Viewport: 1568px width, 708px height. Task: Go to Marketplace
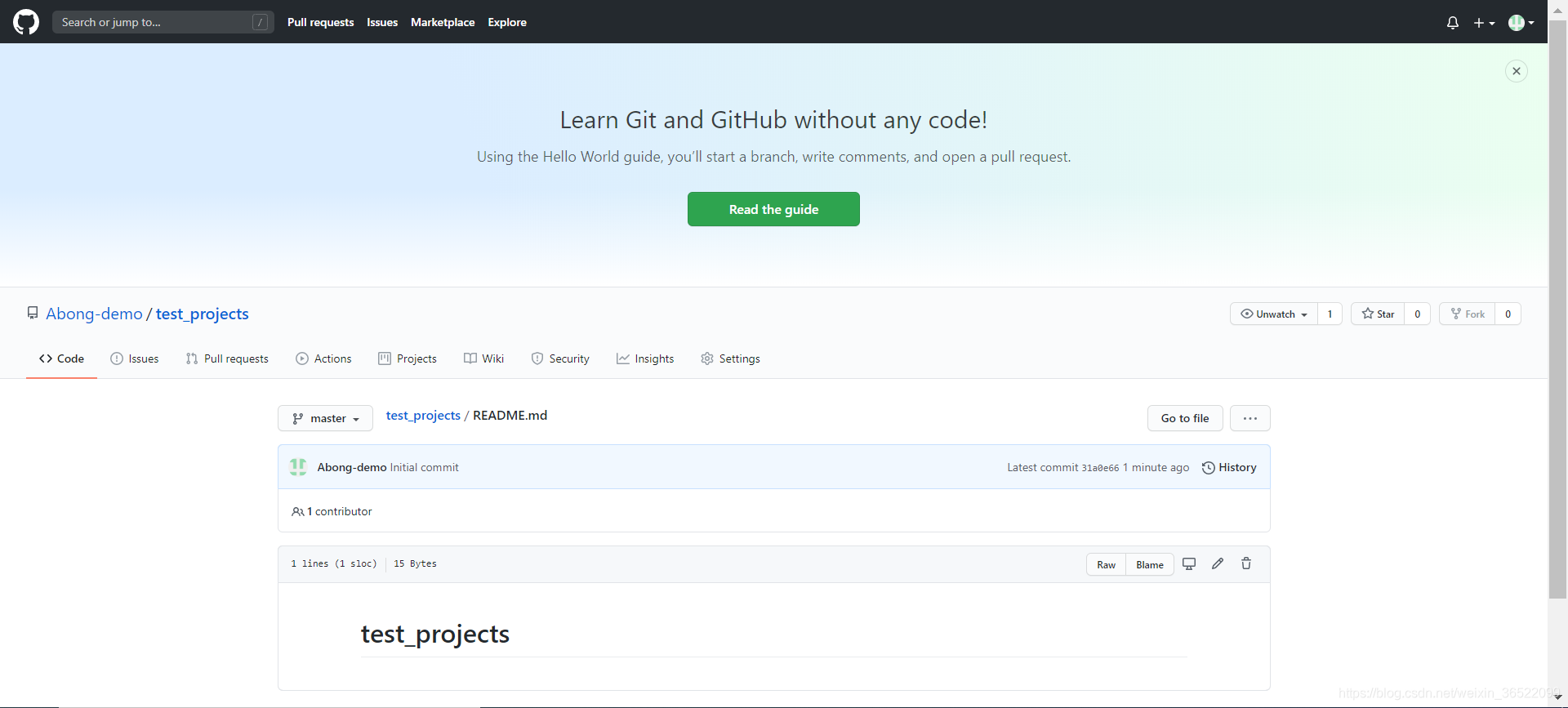(443, 22)
